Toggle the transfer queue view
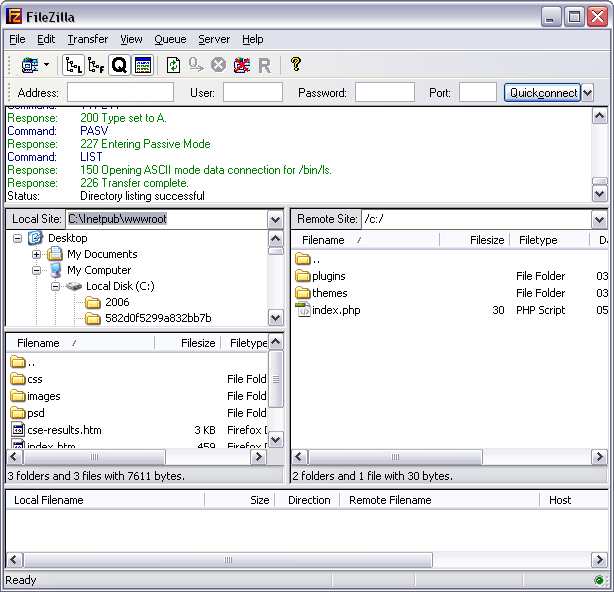Viewport: 614px width, 592px height. coord(119,65)
